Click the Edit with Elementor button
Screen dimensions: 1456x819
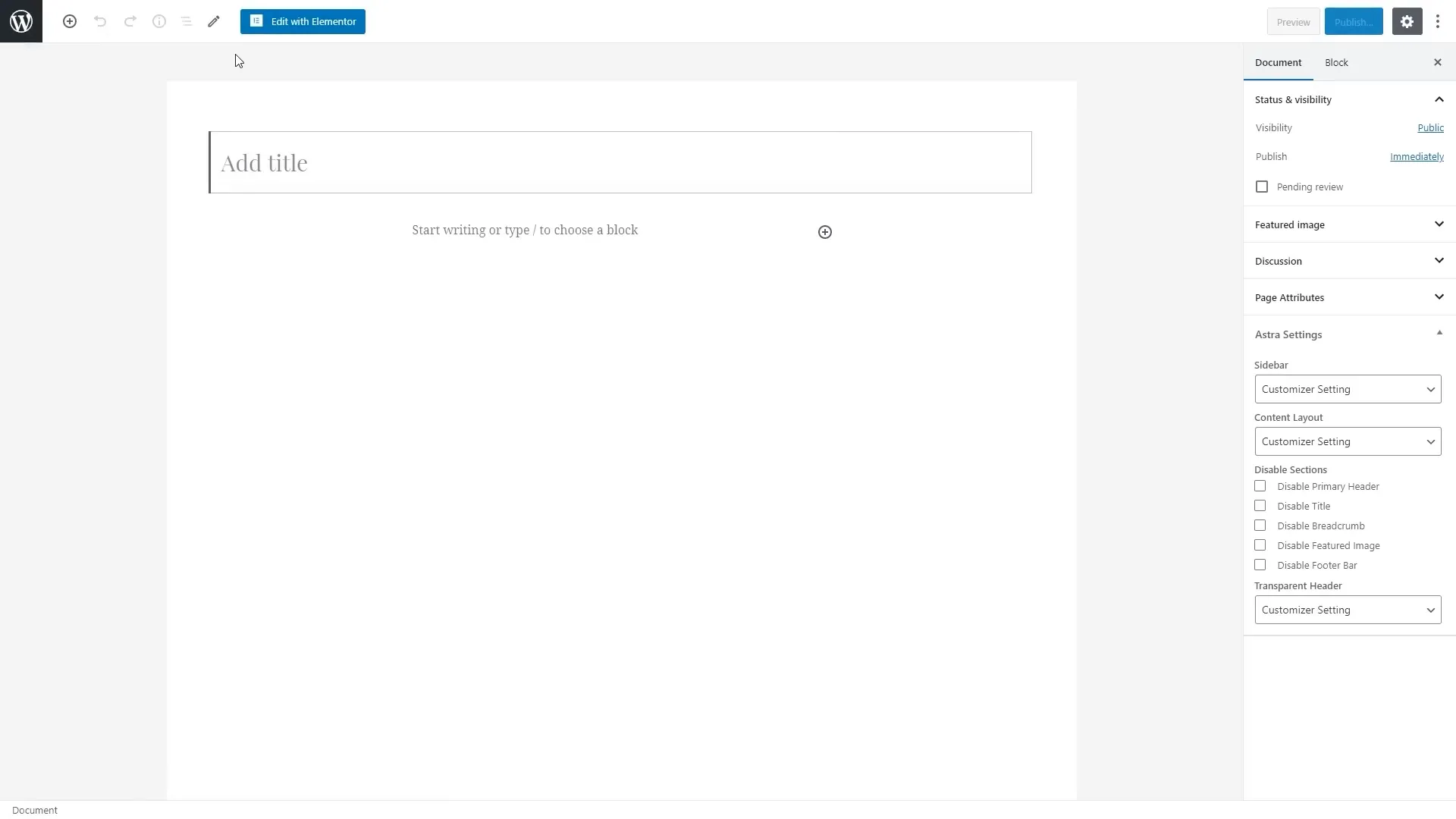click(303, 21)
